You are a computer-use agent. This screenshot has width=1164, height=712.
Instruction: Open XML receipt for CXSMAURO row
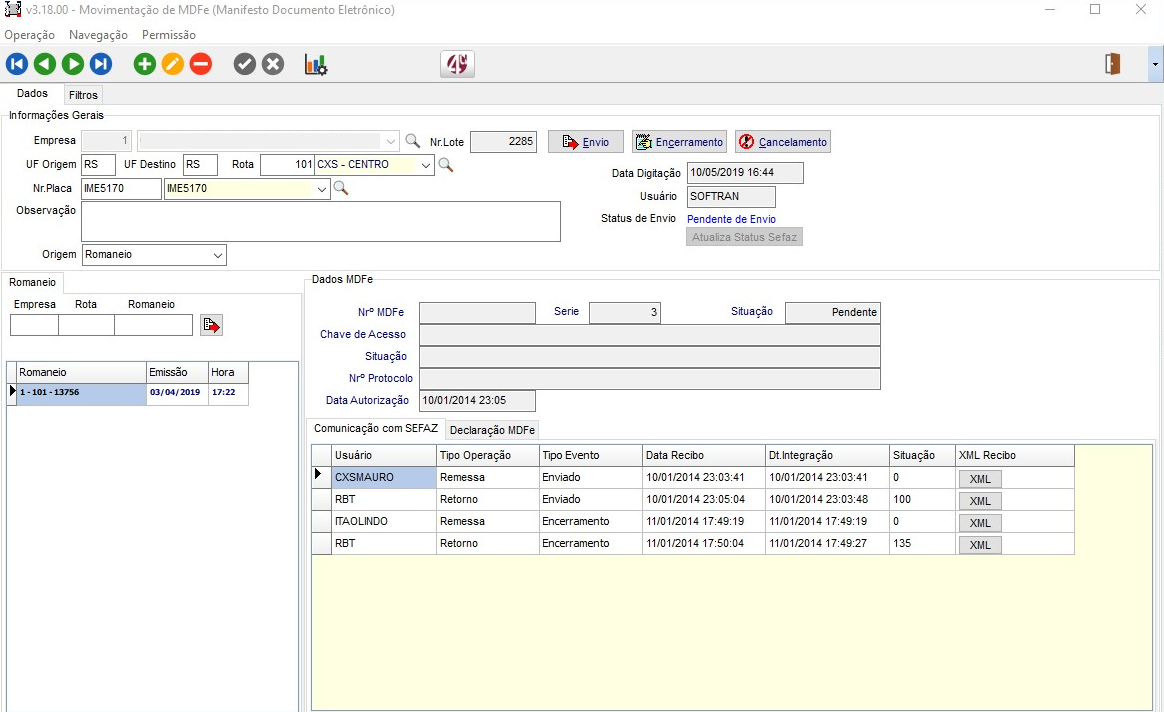pyautogui.click(x=980, y=479)
